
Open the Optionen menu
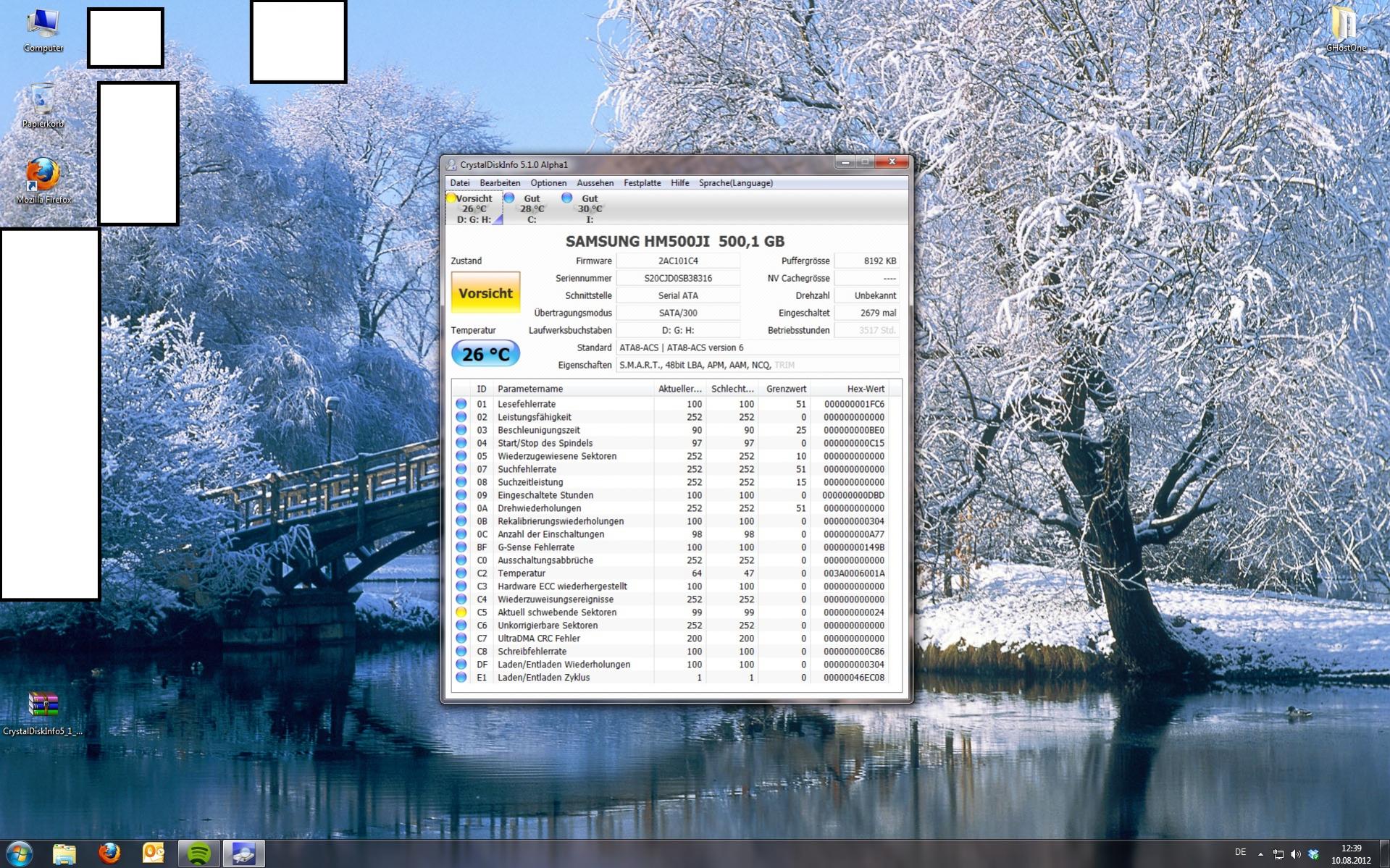coord(548,183)
